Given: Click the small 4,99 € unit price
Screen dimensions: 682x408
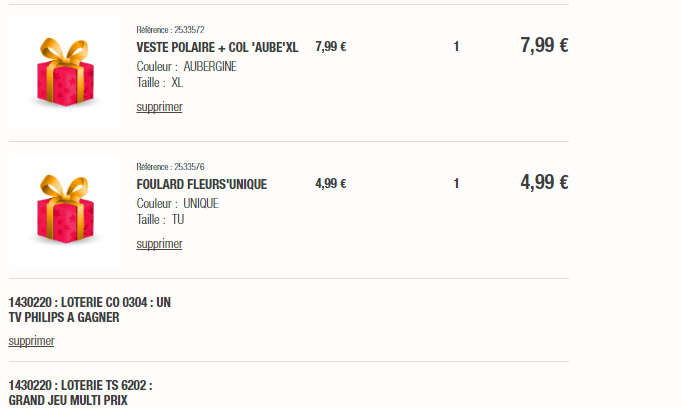Looking at the screenshot, I should point(330,184).
